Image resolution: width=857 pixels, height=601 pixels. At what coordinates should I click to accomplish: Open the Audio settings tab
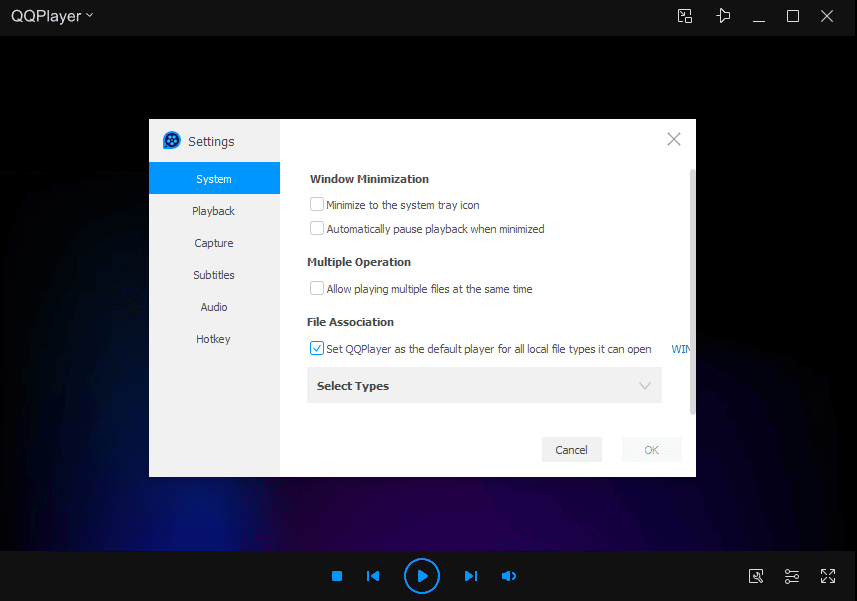(214, 307)
